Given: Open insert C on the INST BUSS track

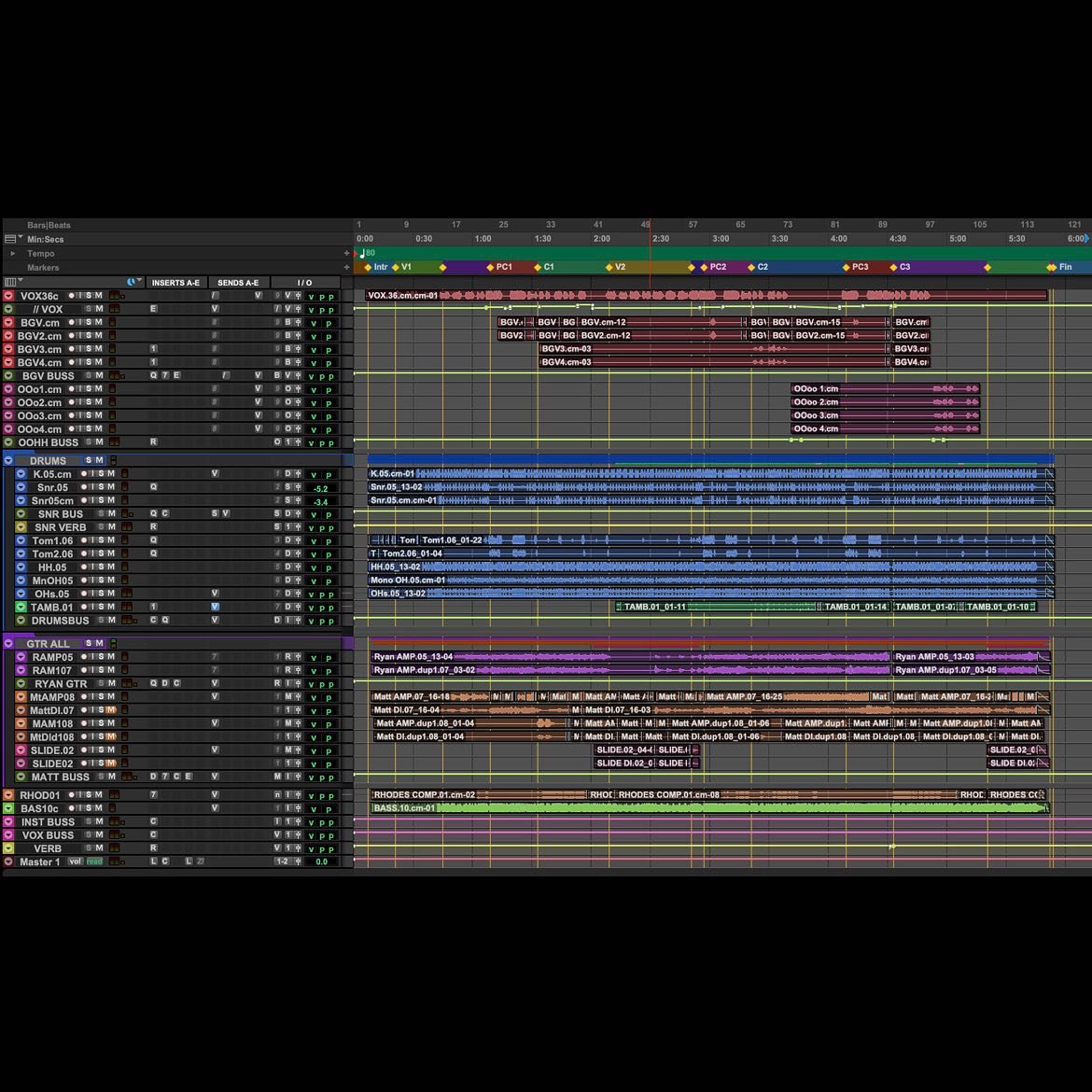Looking at the screenshot, I should point(153,821).
